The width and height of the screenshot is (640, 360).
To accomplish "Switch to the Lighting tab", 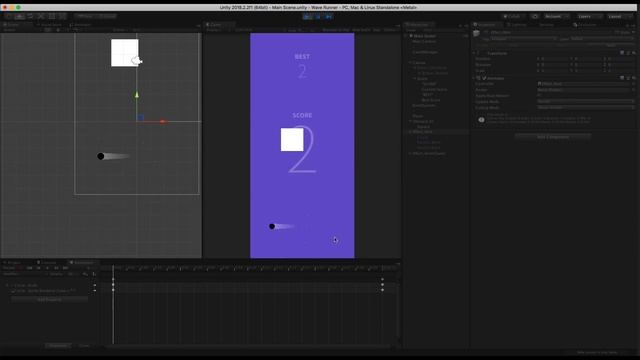I will click(517, 24).
